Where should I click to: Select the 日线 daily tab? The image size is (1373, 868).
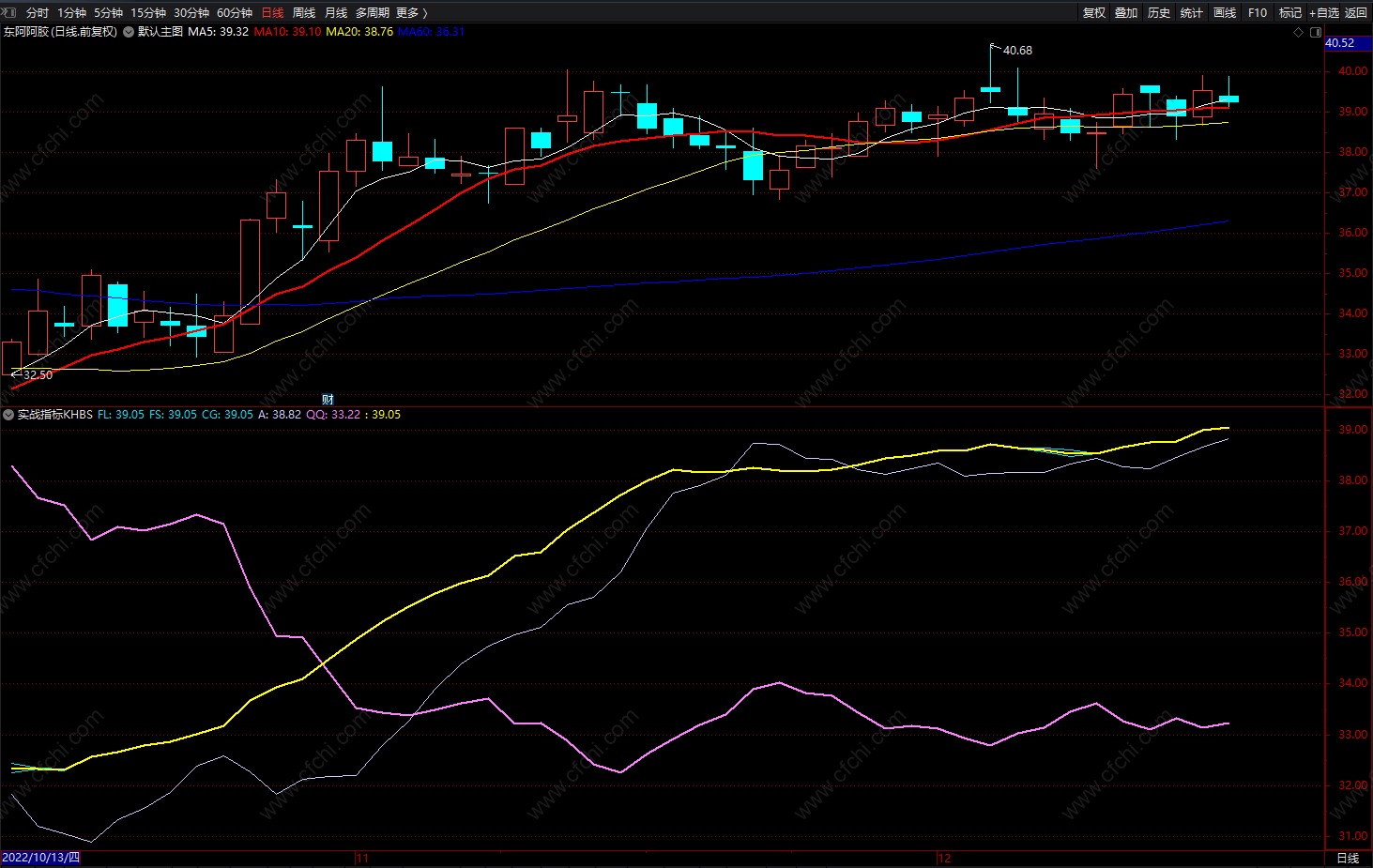pos(272,13)
